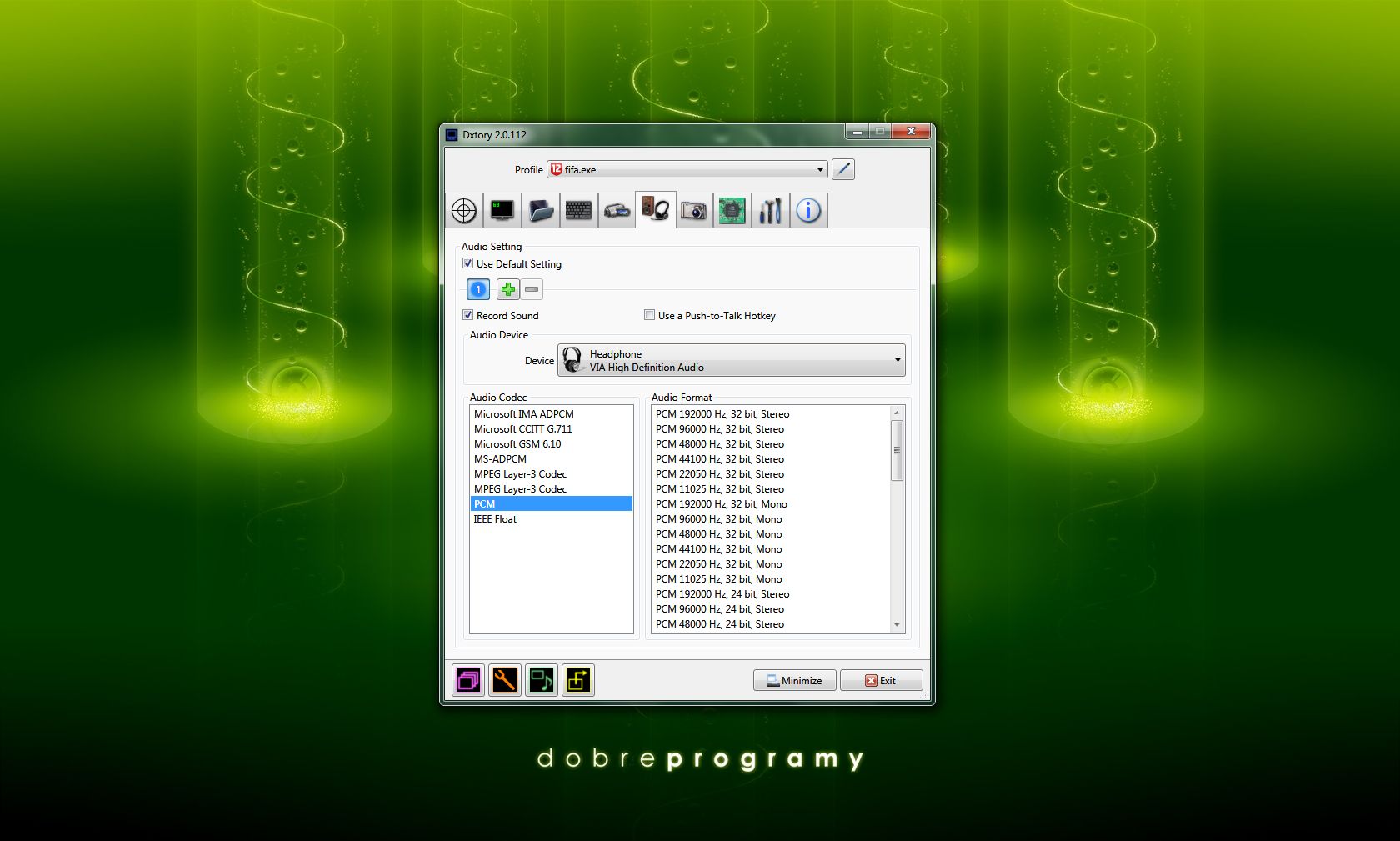
Task: Enable Use a Push-to-Talk Hotkey
Action: click(x=650, y=315)
